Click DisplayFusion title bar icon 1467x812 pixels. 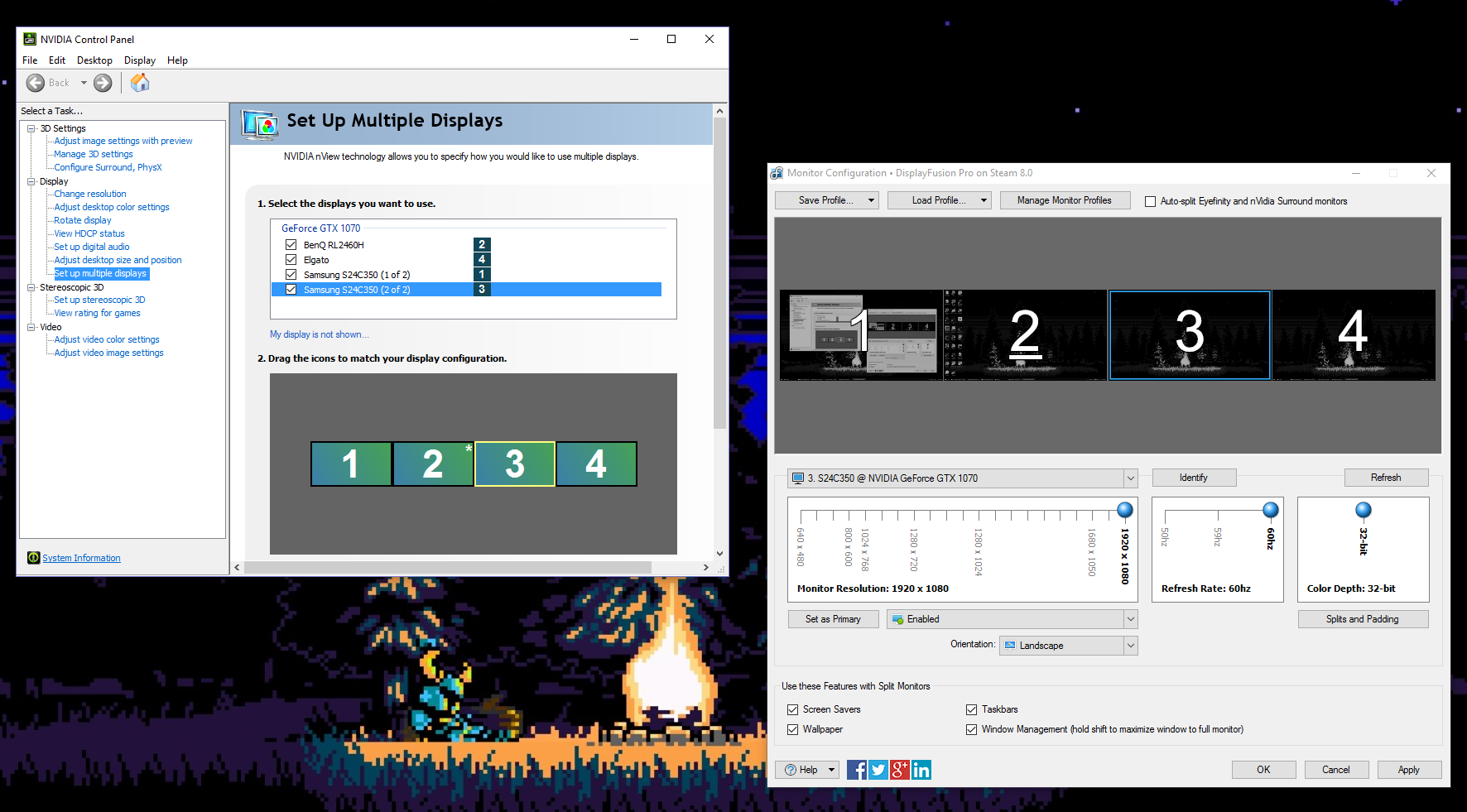777,173
